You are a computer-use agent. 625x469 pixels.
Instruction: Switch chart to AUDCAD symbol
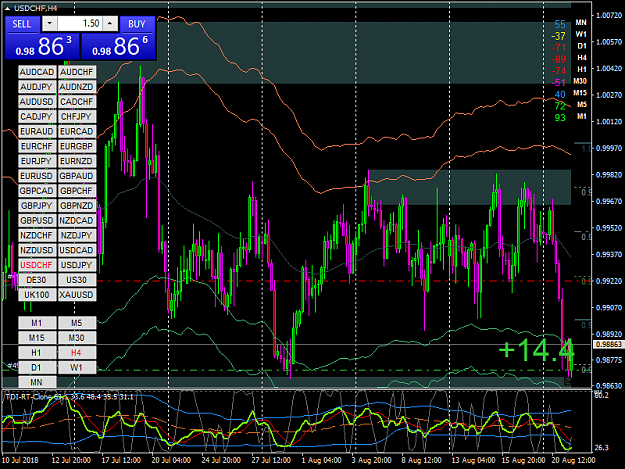point(37,72)
